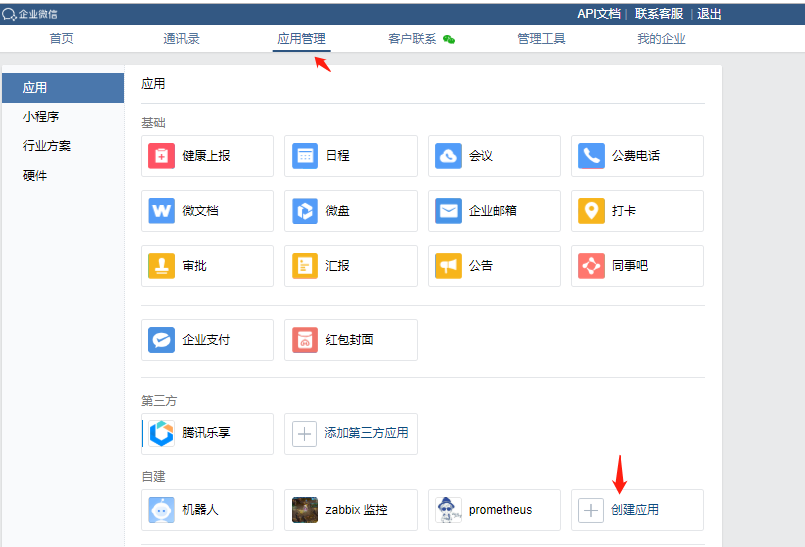
Task: Click WeChat icon beside 客户联系
Action: click(449, 39)
